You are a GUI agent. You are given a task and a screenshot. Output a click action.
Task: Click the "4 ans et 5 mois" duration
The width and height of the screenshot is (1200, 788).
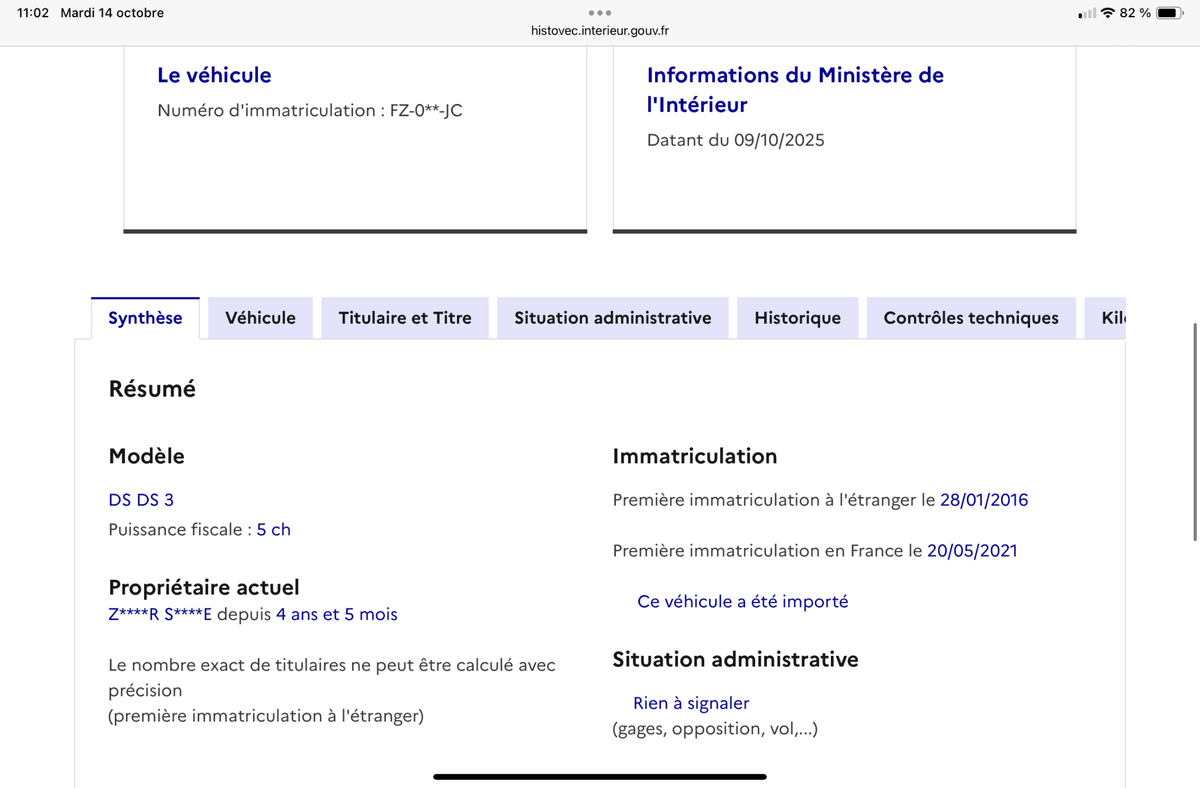[x=336, y=615]
